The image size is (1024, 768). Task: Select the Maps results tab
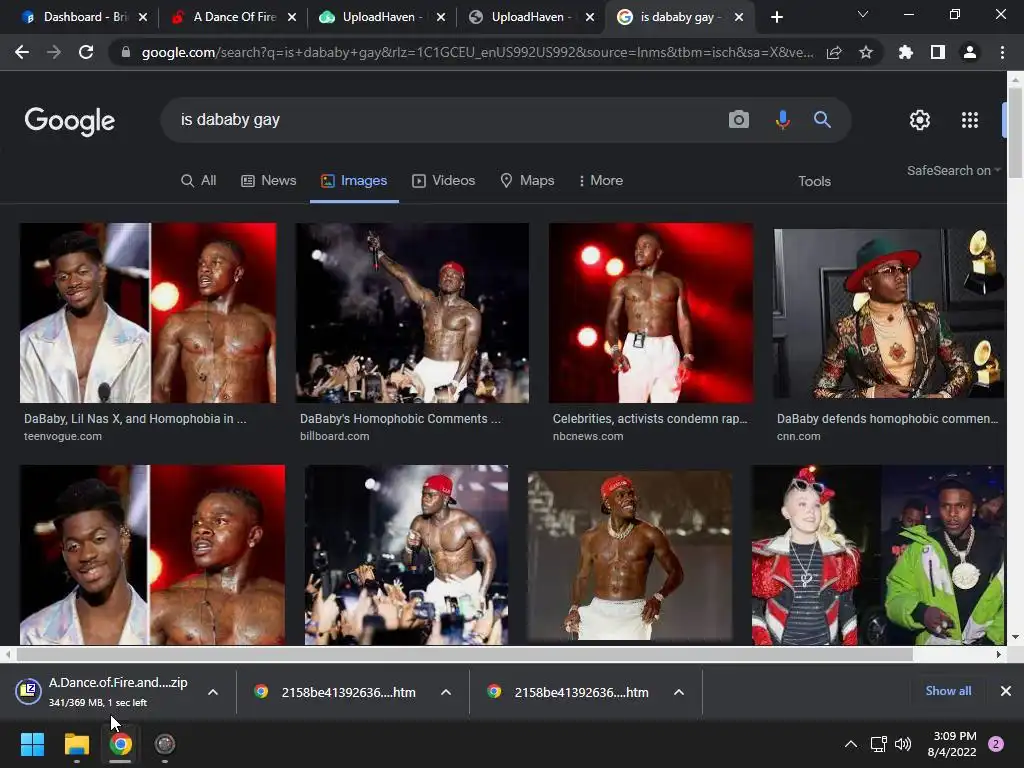pos(527,180)
